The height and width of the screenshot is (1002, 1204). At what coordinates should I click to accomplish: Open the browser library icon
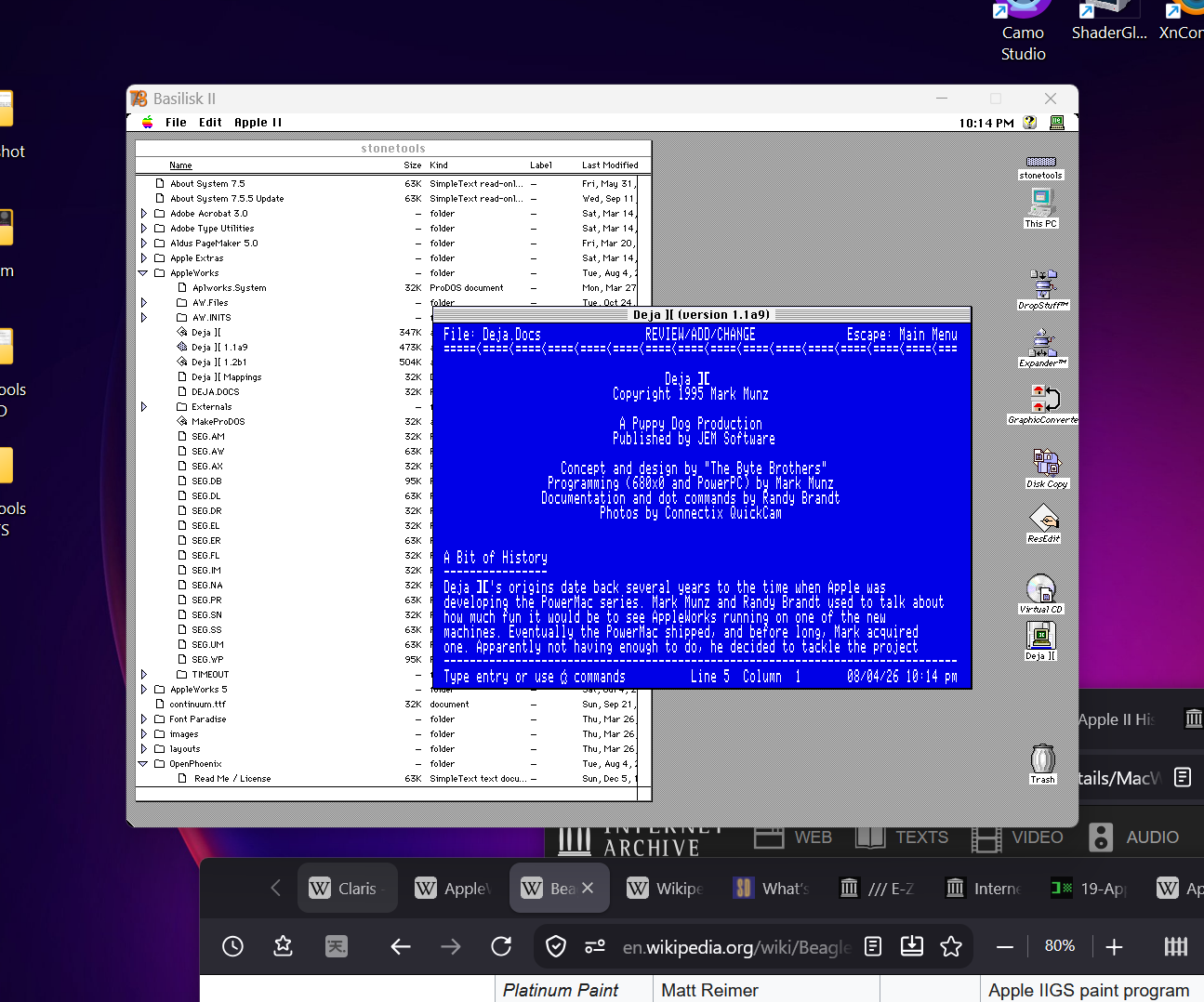pos(1176,946)
